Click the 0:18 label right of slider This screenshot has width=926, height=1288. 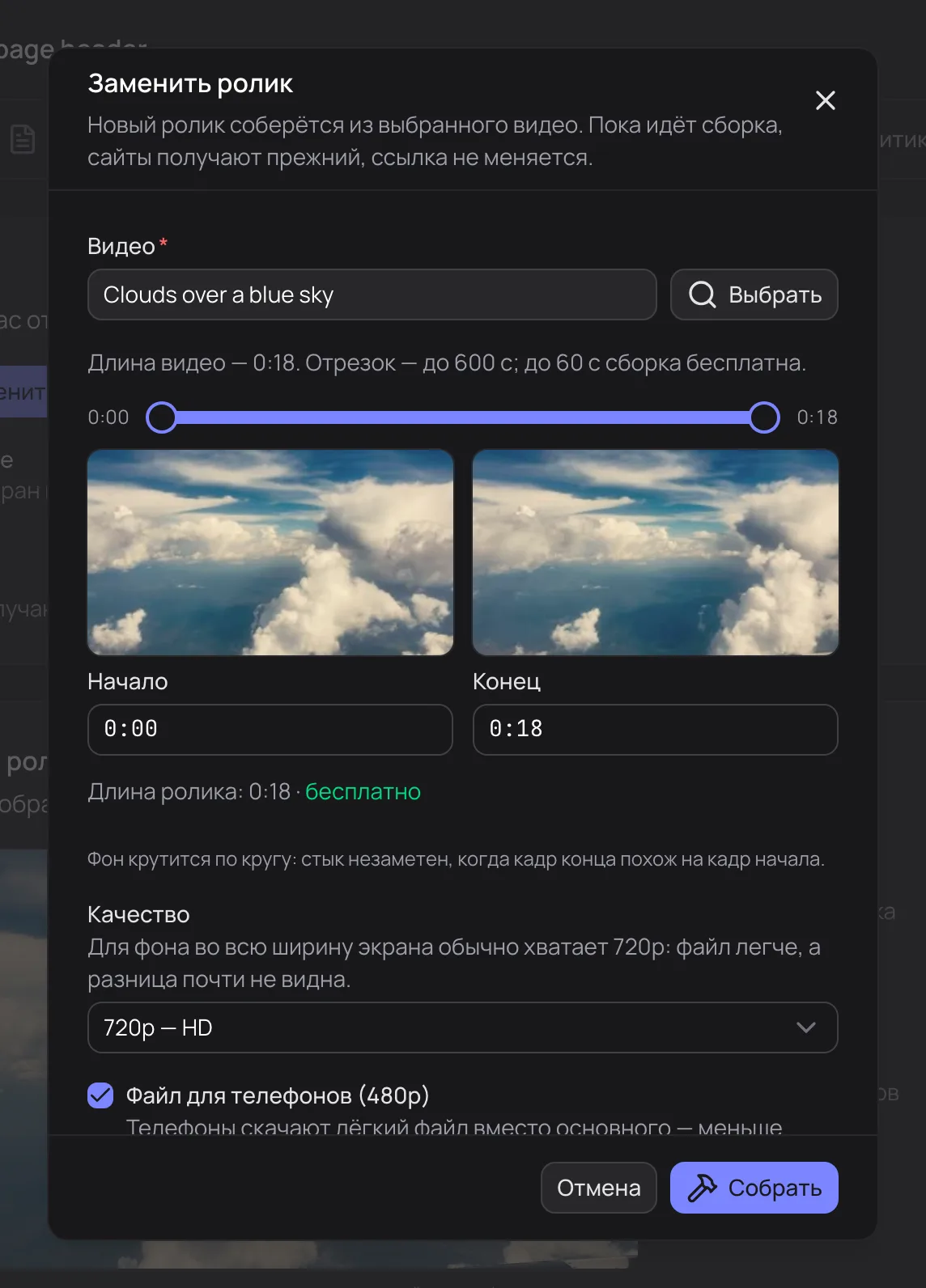(x=818, y=417)
